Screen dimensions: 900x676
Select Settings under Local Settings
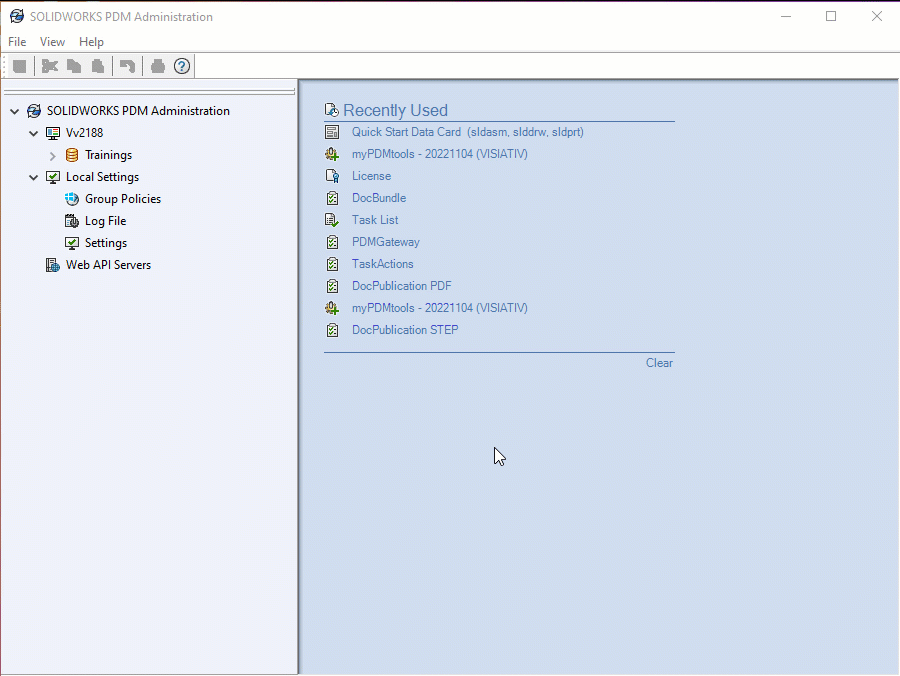[105, 243]
